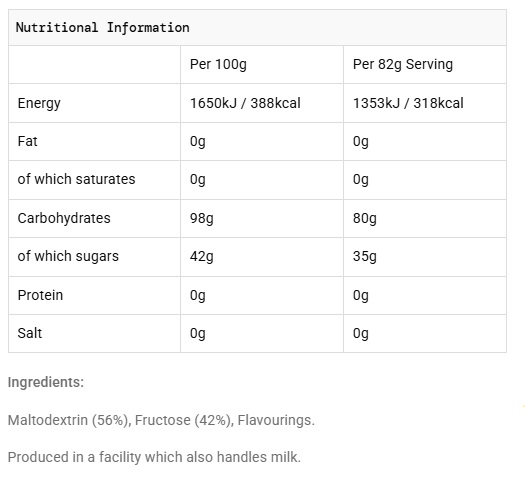Click the Fructose (42%) ingredient text
The width and height of the screenshot is (525, 481).
(184, 420)
